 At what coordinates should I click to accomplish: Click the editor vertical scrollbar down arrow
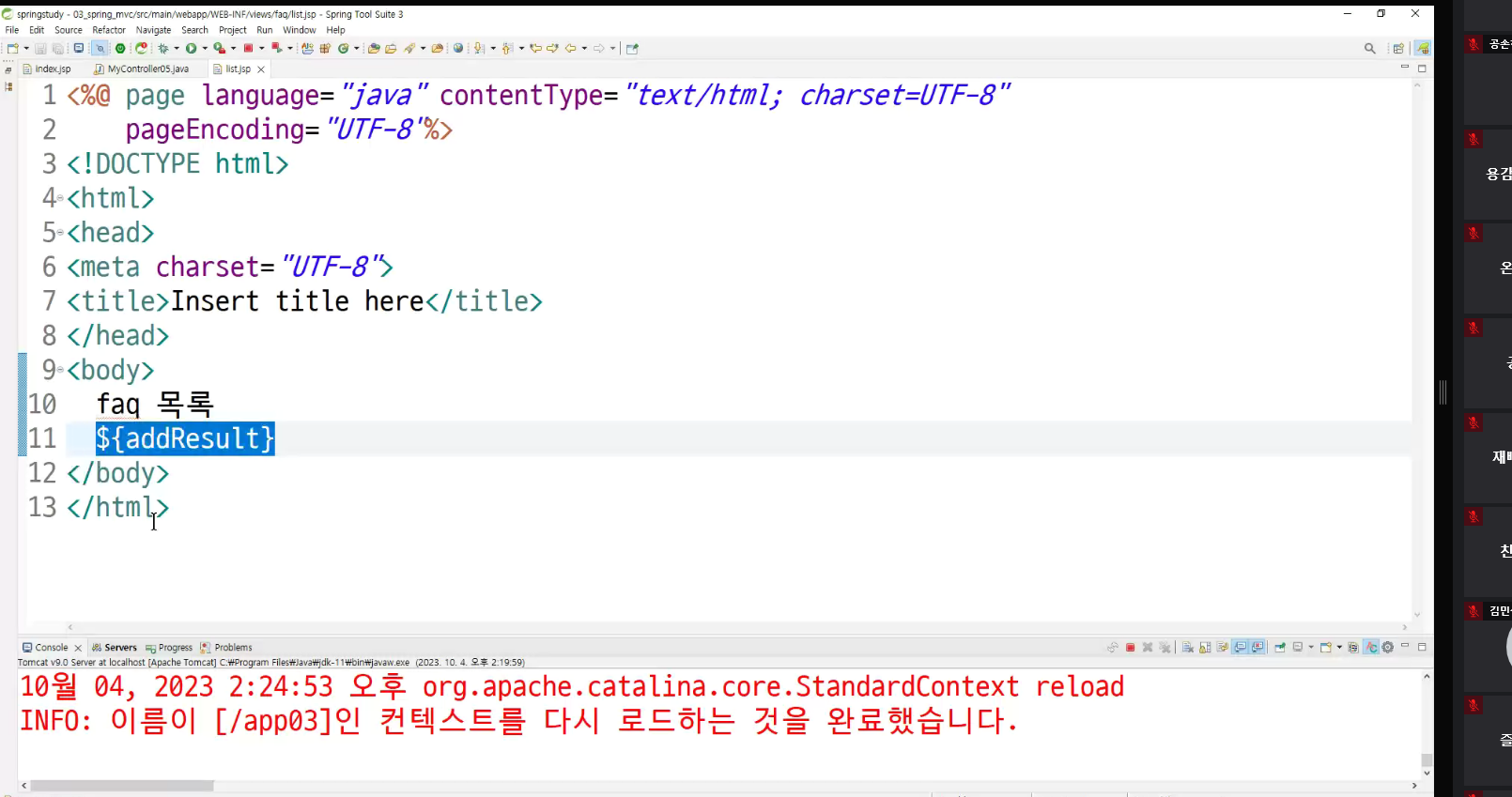pyautogui.click(x=1417, y=615)
